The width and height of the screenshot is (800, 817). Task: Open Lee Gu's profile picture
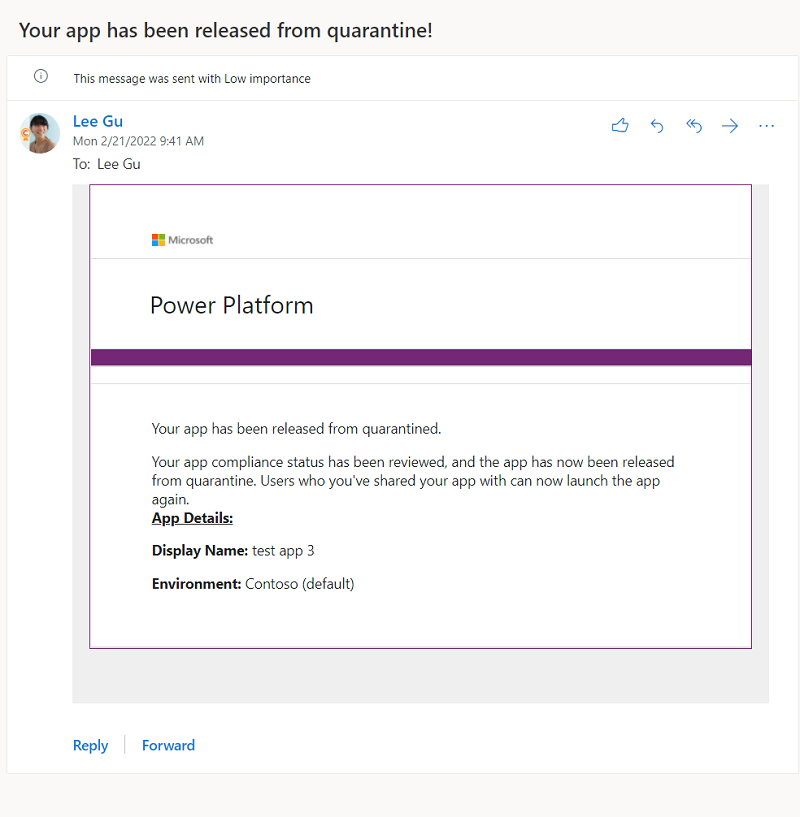pos(40,133)
